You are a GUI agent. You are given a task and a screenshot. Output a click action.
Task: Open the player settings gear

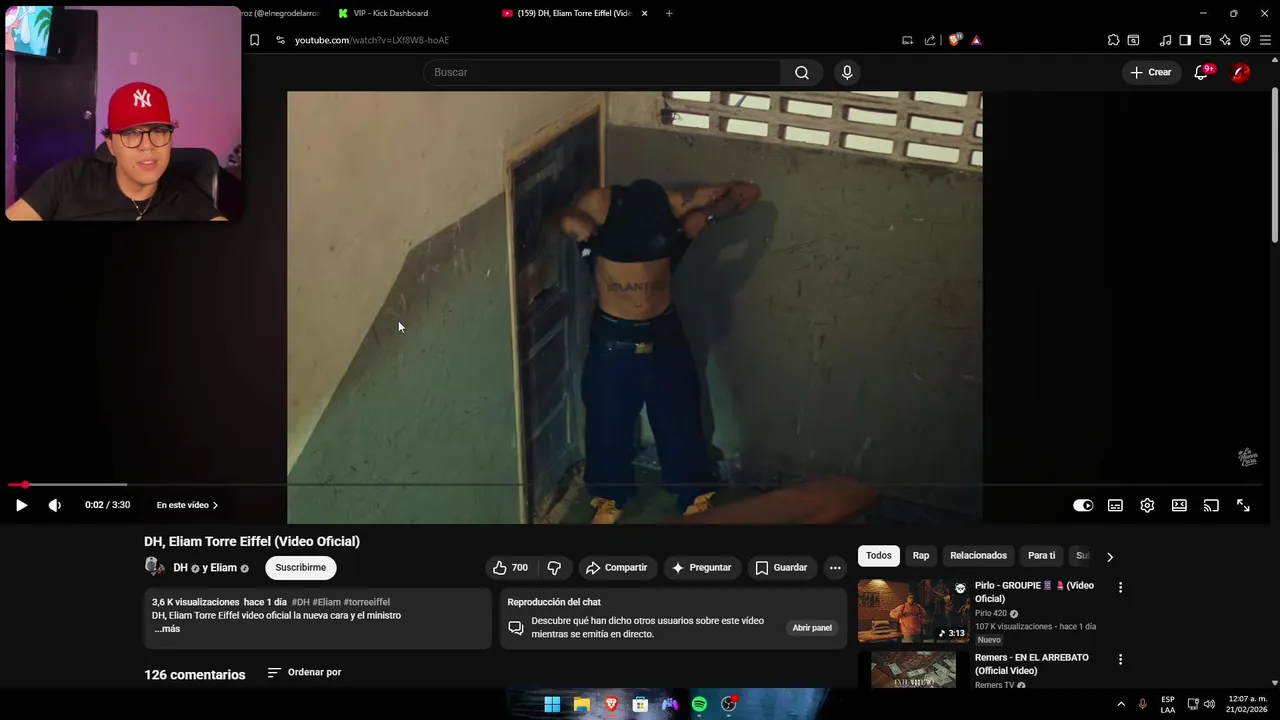point(1147,505)
